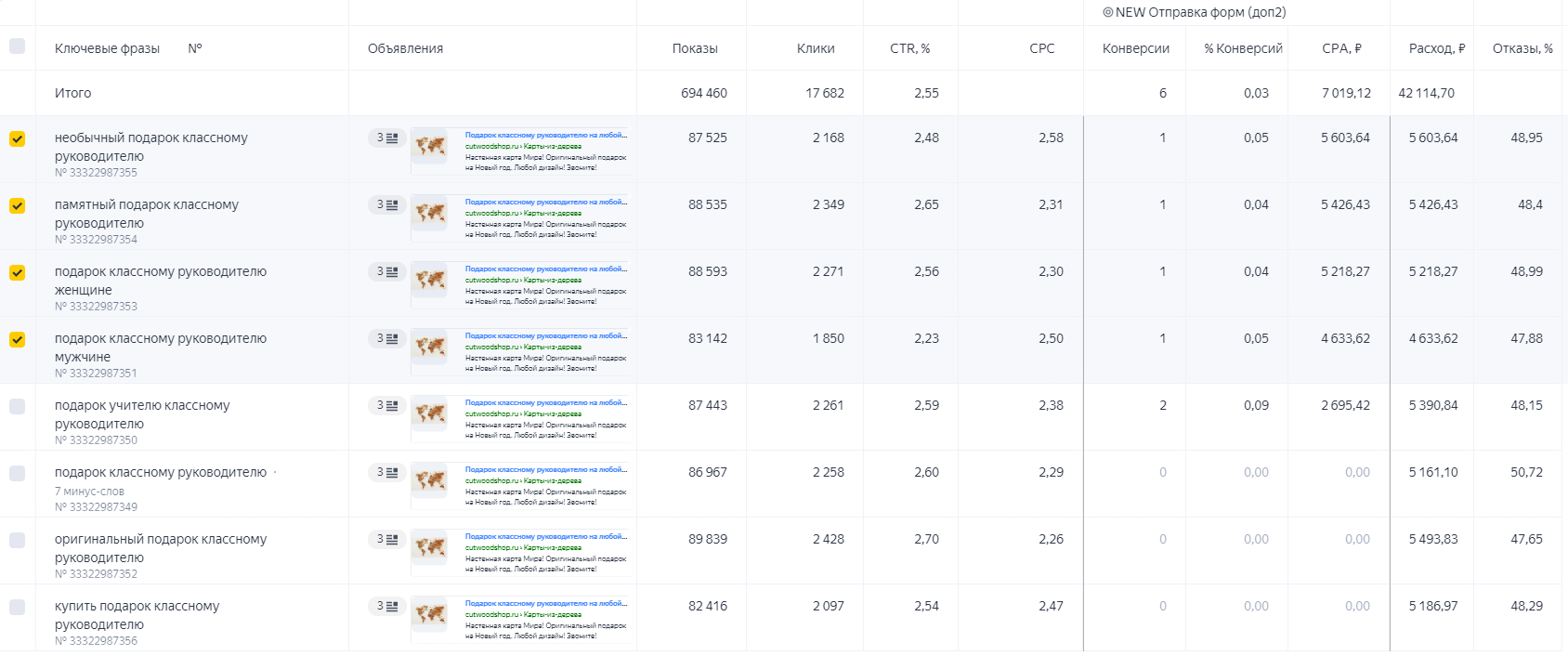The image size is (1568, 656).
Task: Open map thumbnail in оригинальный подарок row
Action: (430, 548)
